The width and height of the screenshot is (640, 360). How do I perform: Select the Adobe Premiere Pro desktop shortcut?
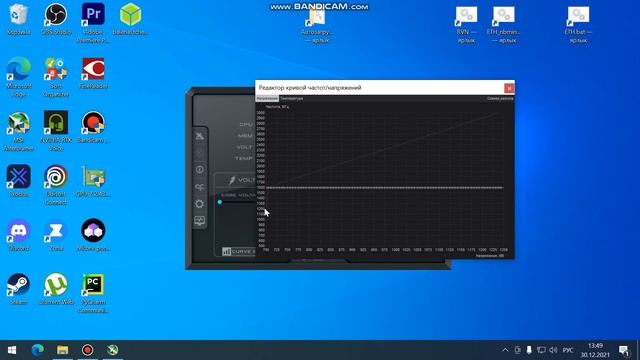pos(93,22)
